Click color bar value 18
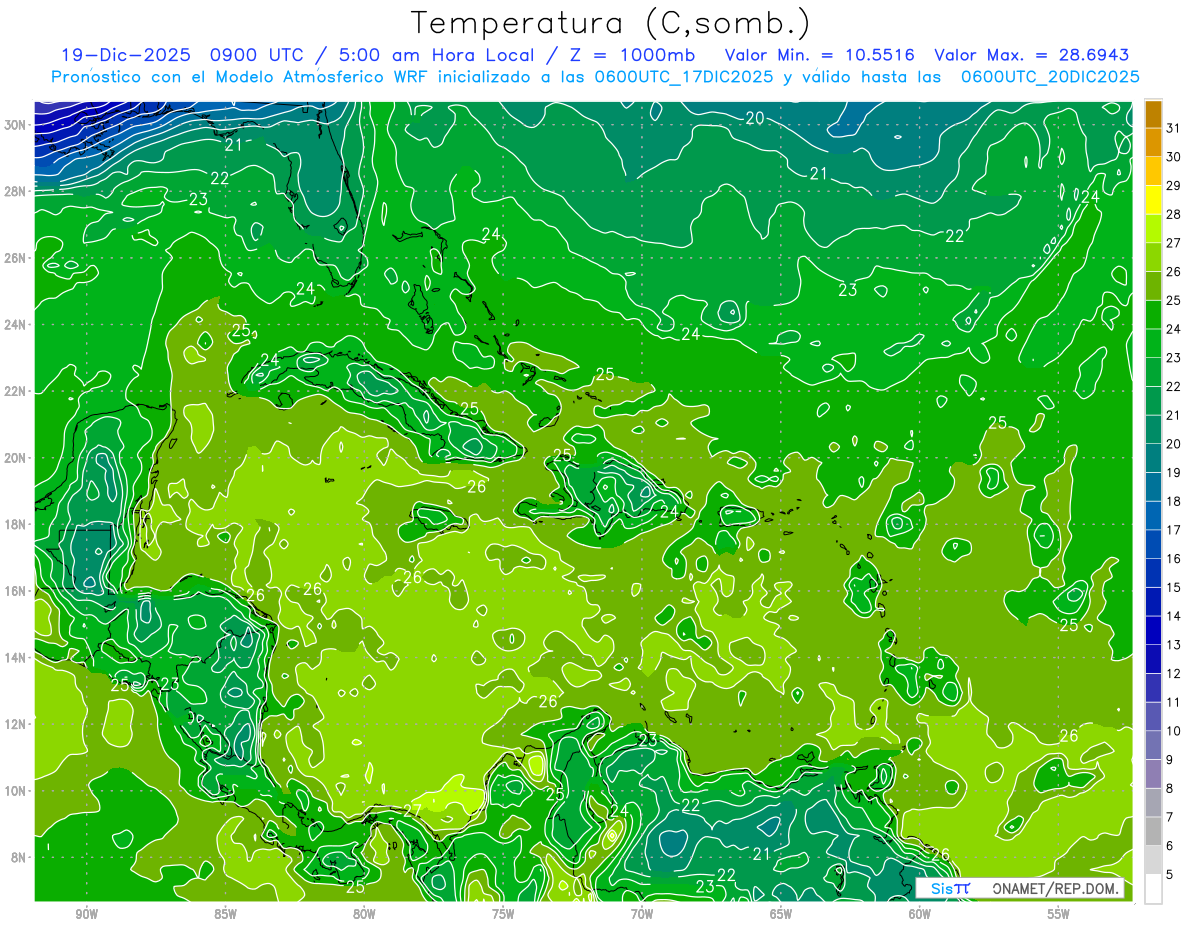The width and height of the screenshot is (1200, 927). click(x=1174, y=501)
